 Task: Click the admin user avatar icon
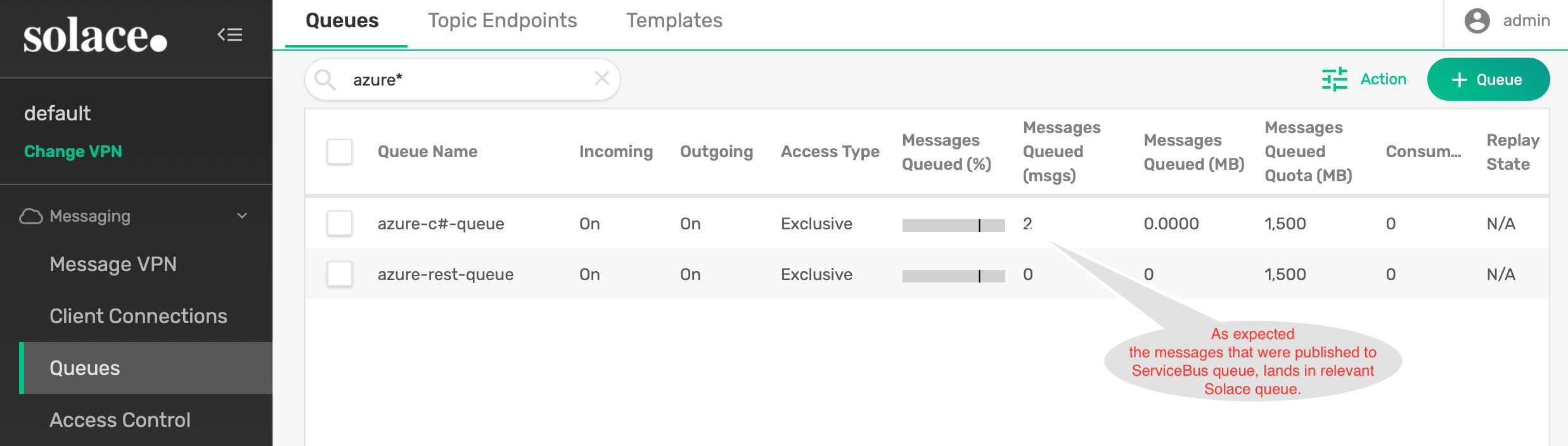tap(1477, 21)
